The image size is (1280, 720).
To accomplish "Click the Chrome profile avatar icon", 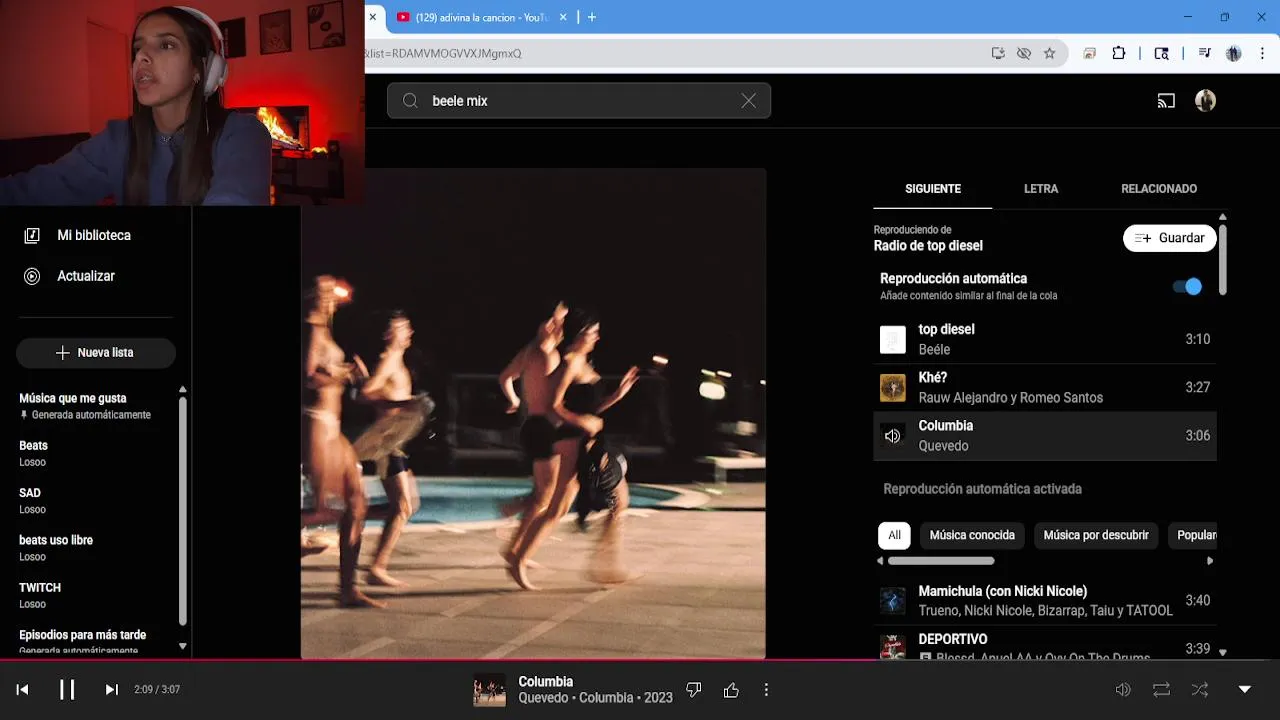I will click(x=1234, y=53).
